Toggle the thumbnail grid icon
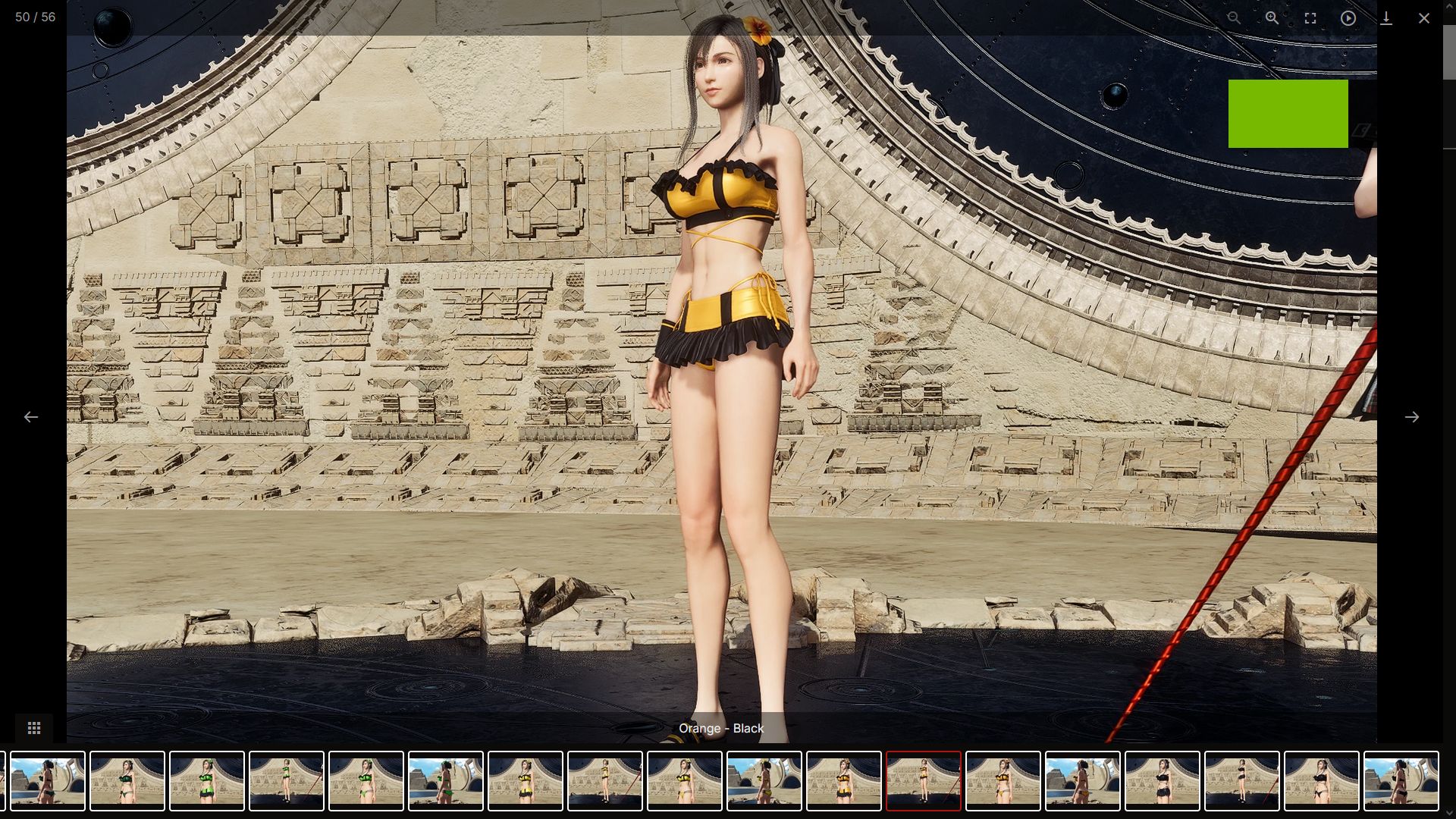The height and width of the screenshot is (819, 1456). [x=33, y=728]
